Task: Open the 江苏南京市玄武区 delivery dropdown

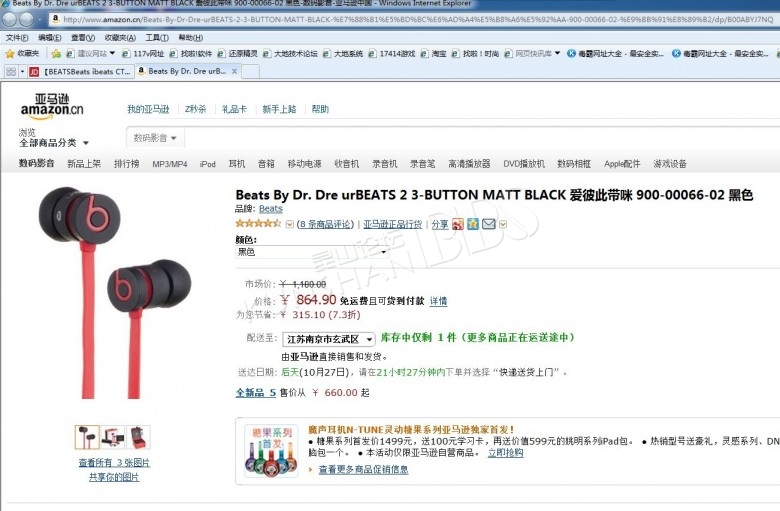Action: coord(328,339)
